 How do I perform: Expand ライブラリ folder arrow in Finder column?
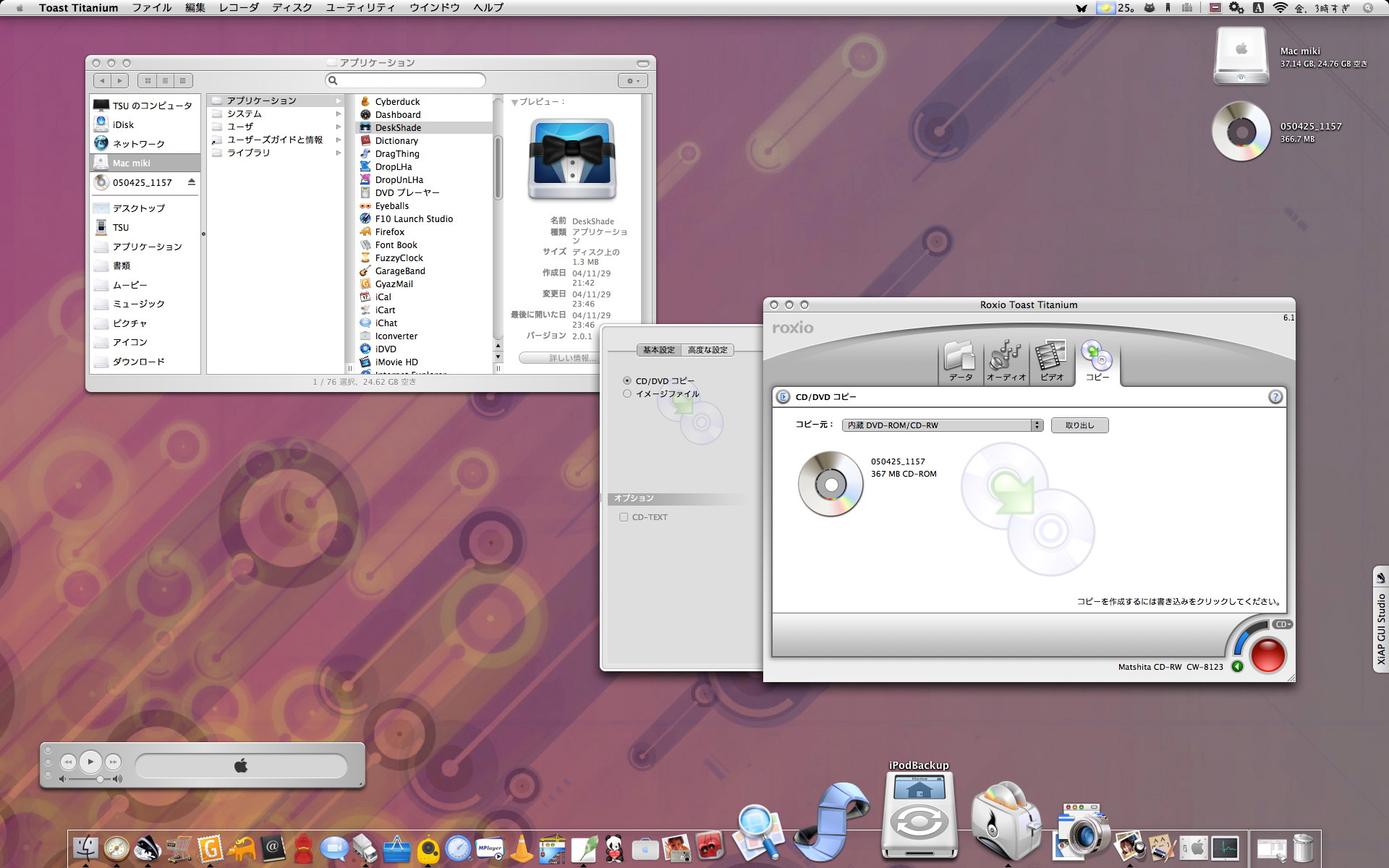click(338, 153)
